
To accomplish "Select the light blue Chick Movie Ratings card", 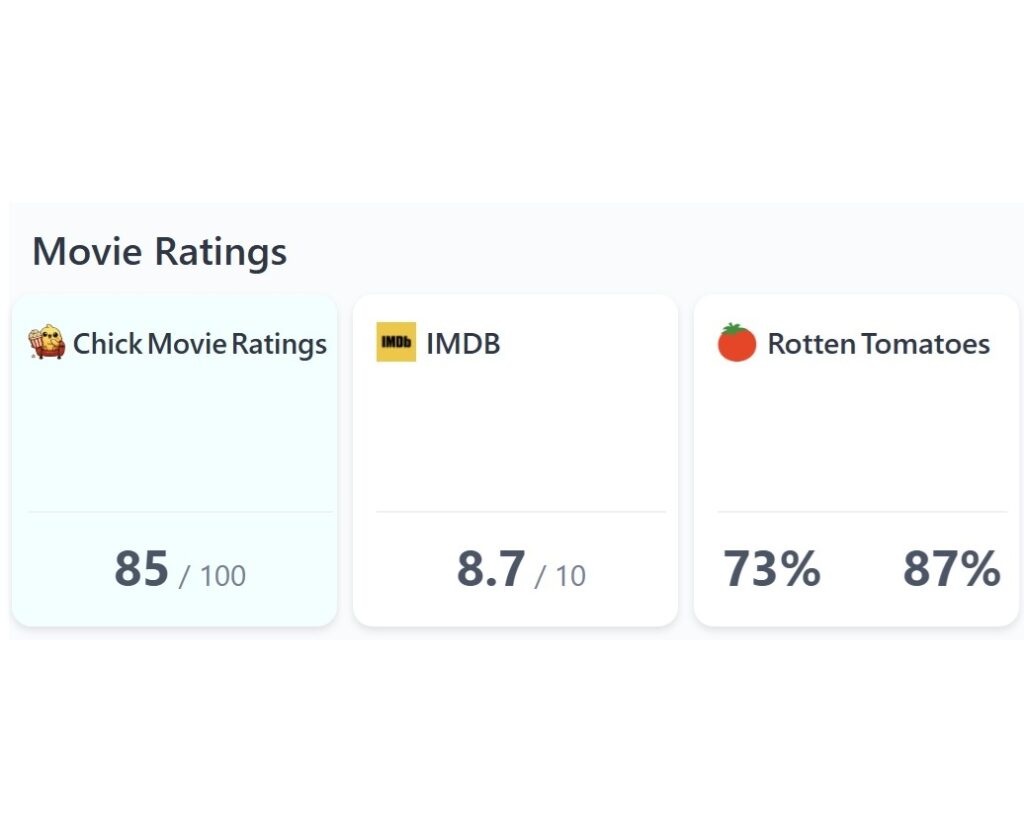I will click(174, 460).
